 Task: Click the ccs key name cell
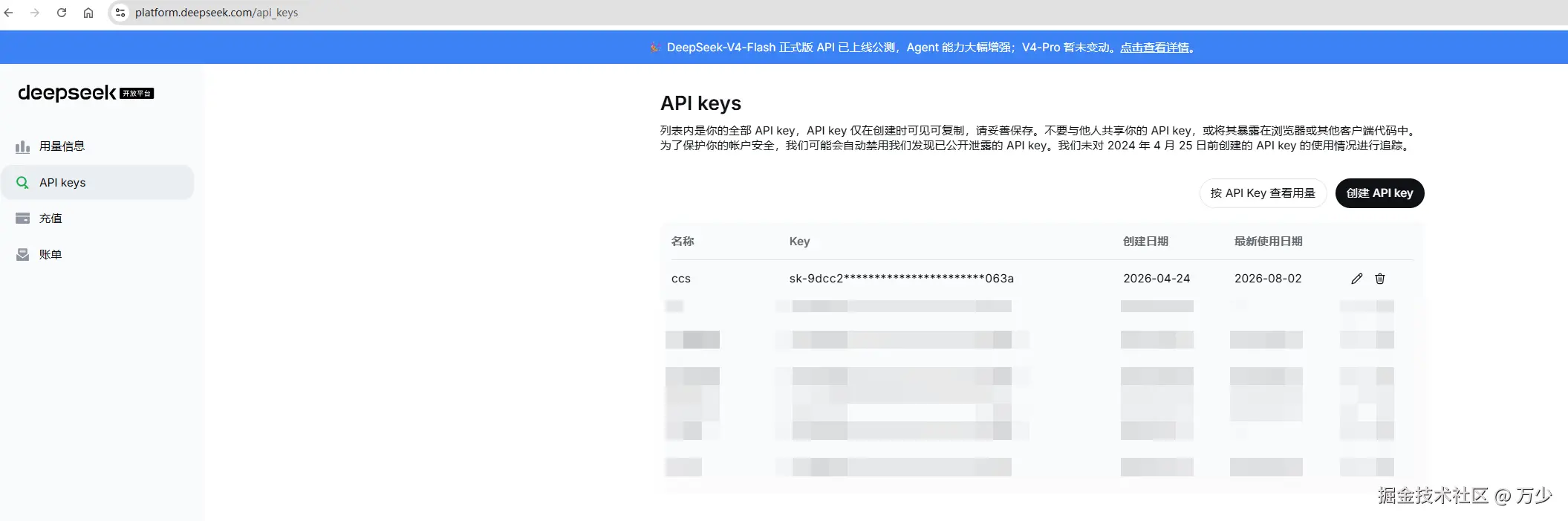tap(681, 279)
